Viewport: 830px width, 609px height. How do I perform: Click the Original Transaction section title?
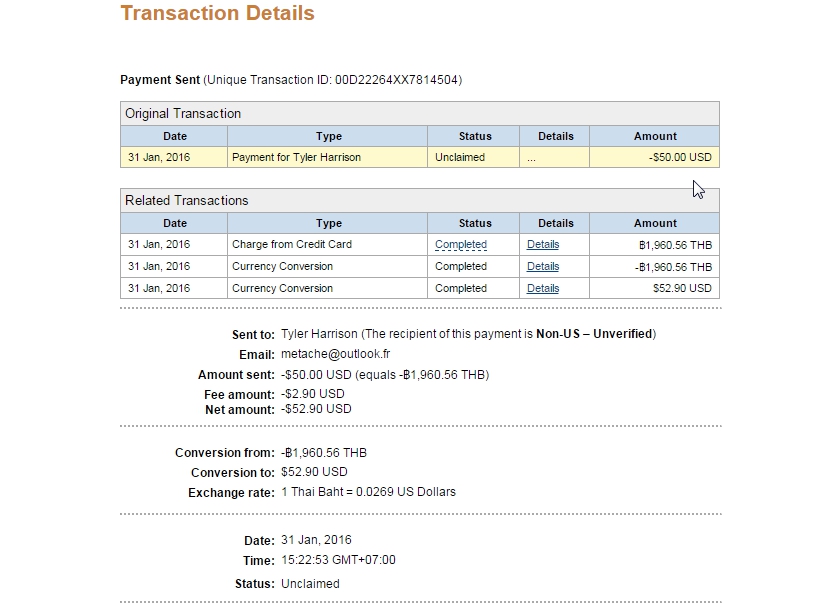pos(183,114)
